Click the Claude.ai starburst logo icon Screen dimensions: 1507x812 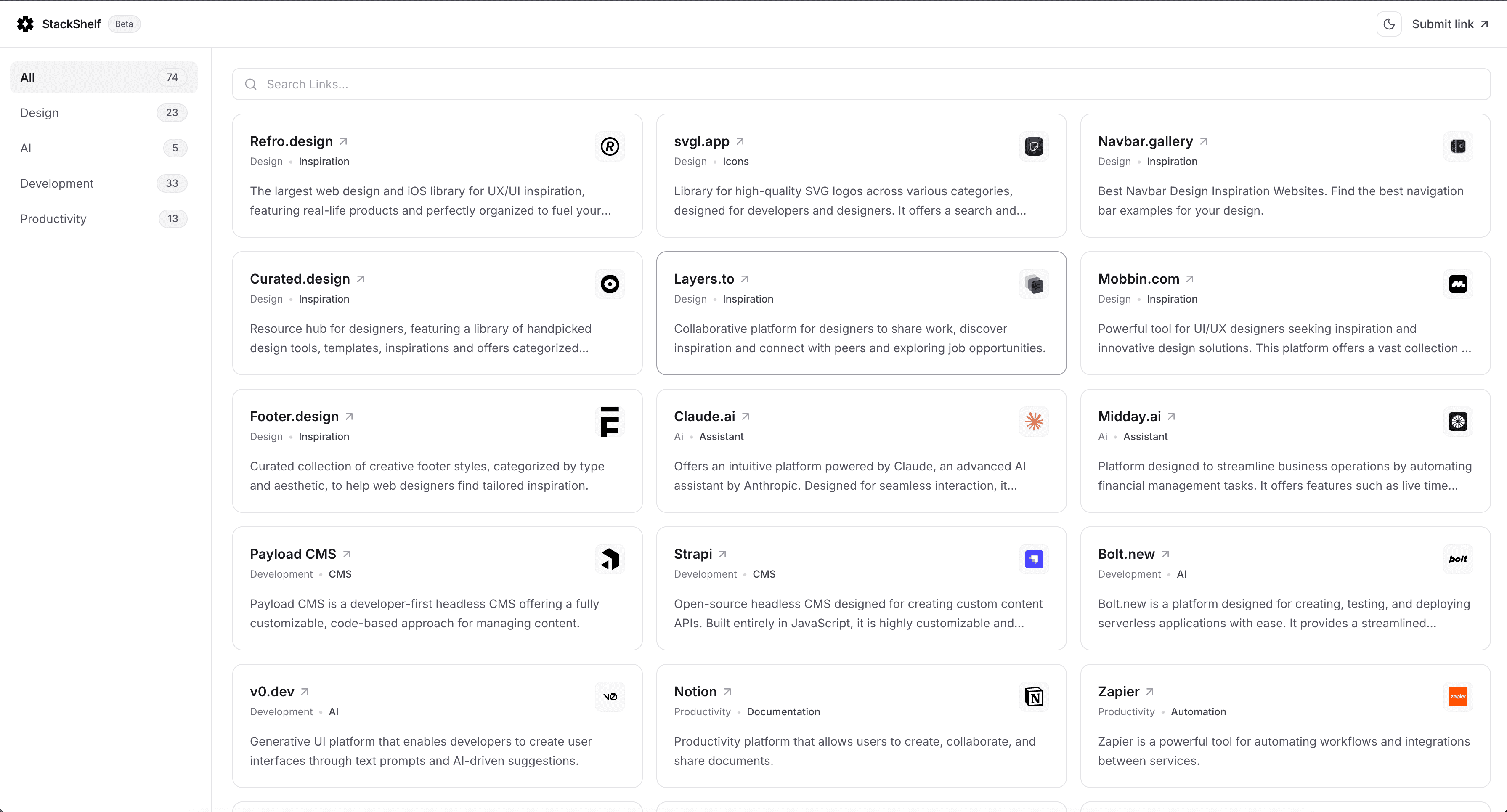pos(1034,422)
